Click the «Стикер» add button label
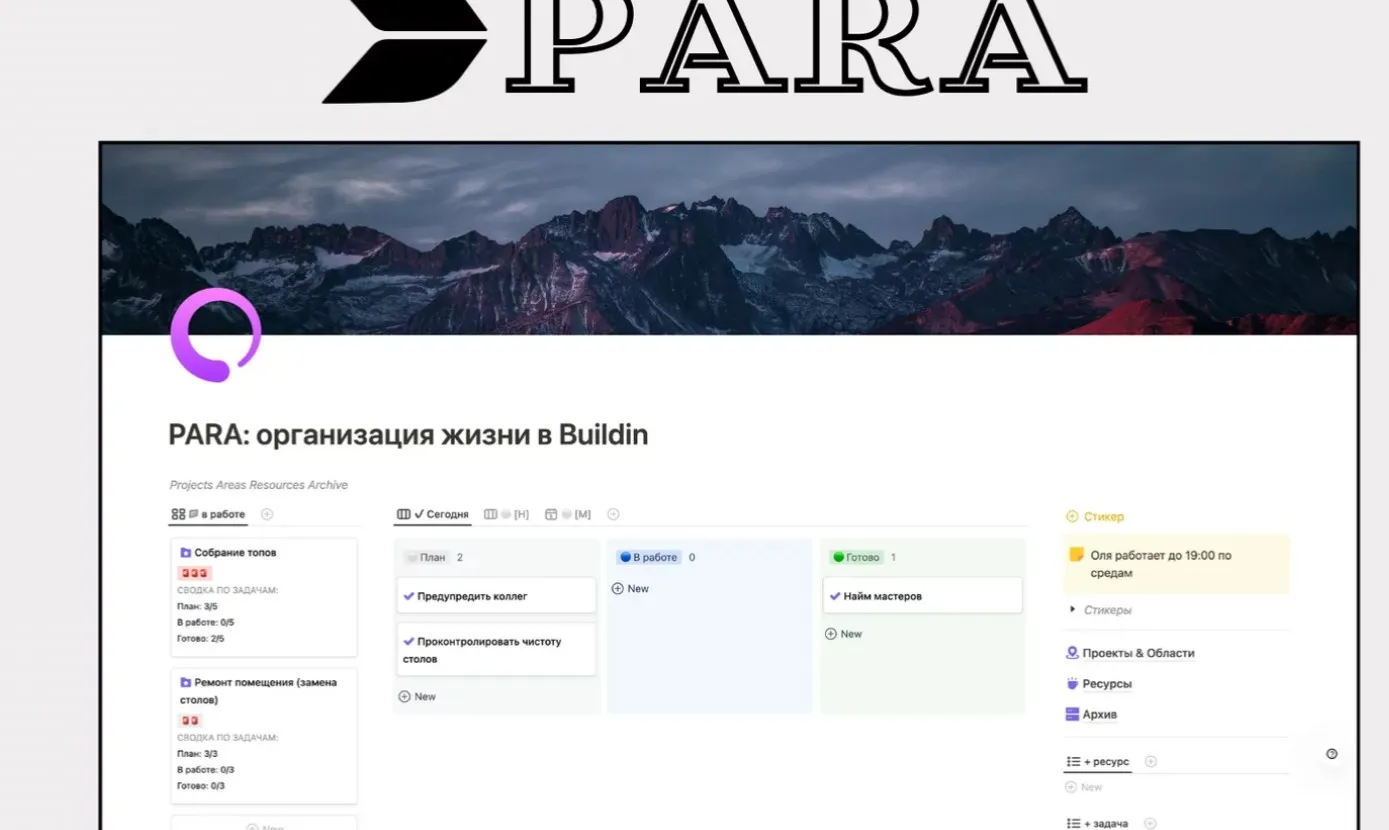Viewport: 1389px width, 830px height. pos(1104,517)
